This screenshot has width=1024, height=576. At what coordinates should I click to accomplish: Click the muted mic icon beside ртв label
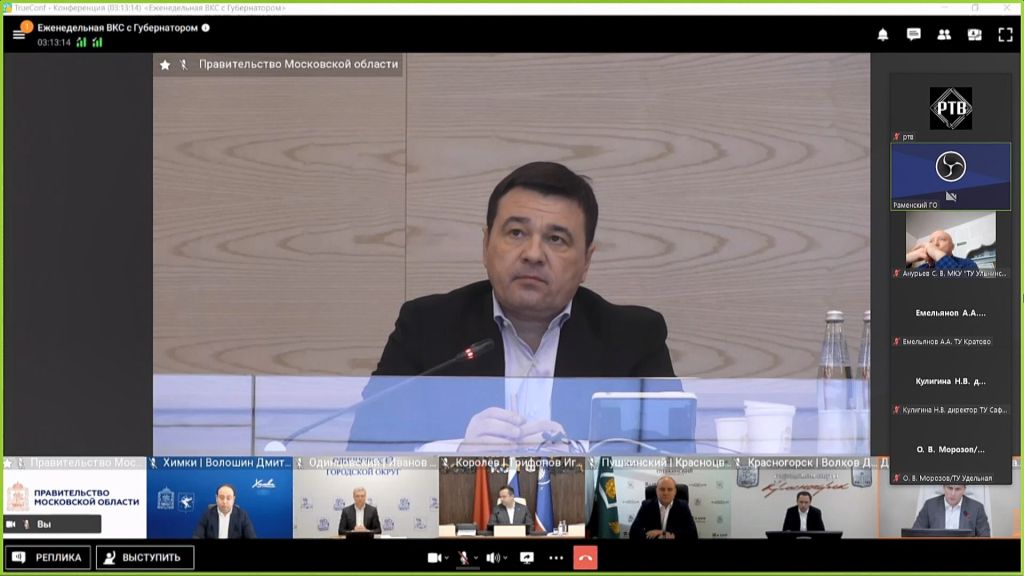pos(897,136)
